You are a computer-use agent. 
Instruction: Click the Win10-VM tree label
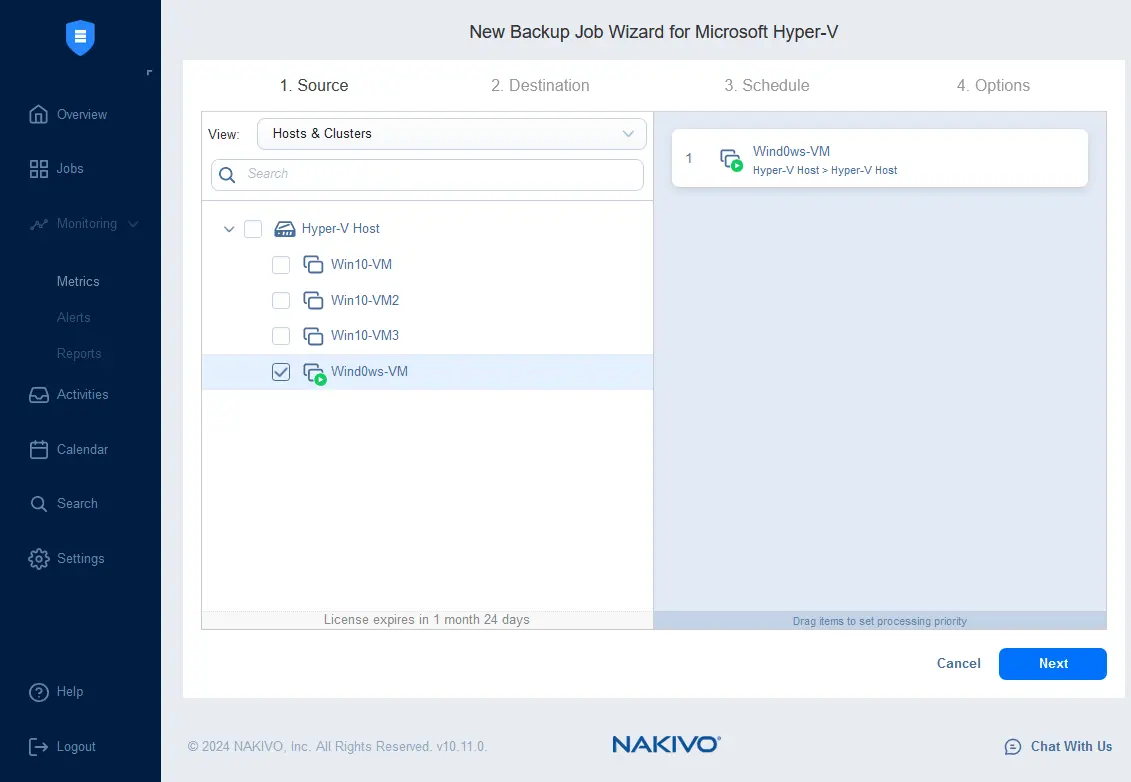pos(361,265)
